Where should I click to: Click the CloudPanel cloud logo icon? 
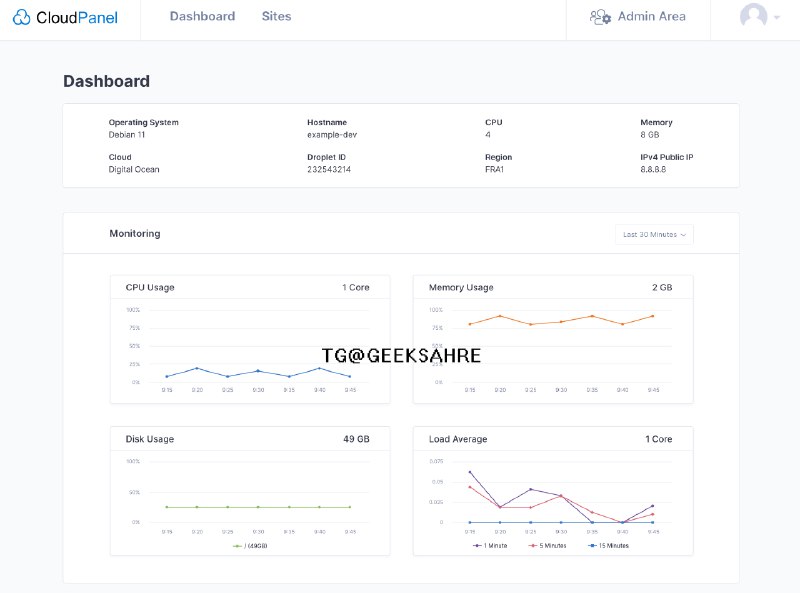coord(22,17)
